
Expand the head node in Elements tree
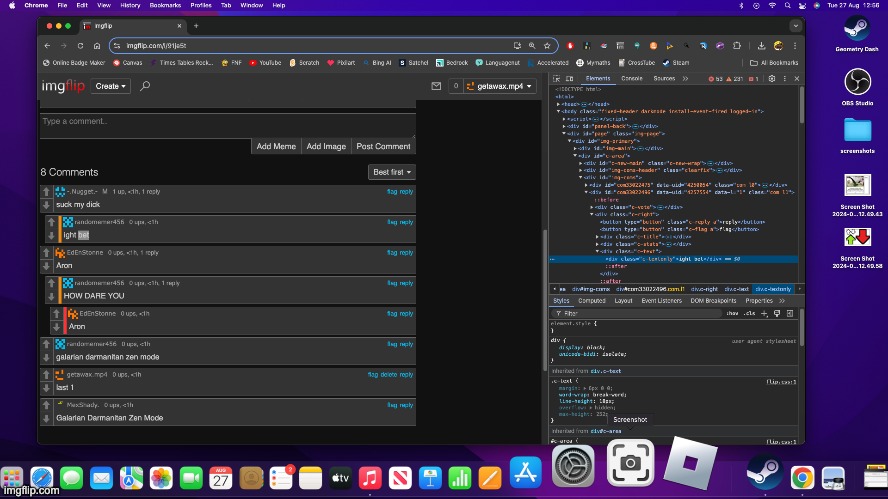[x=558, y=104]
